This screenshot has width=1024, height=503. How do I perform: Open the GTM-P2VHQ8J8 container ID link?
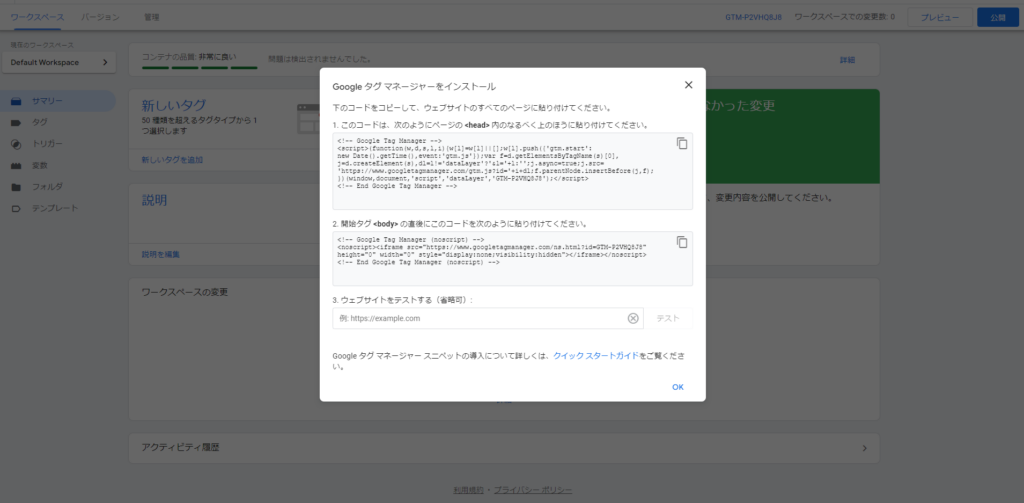pos(753,17)
